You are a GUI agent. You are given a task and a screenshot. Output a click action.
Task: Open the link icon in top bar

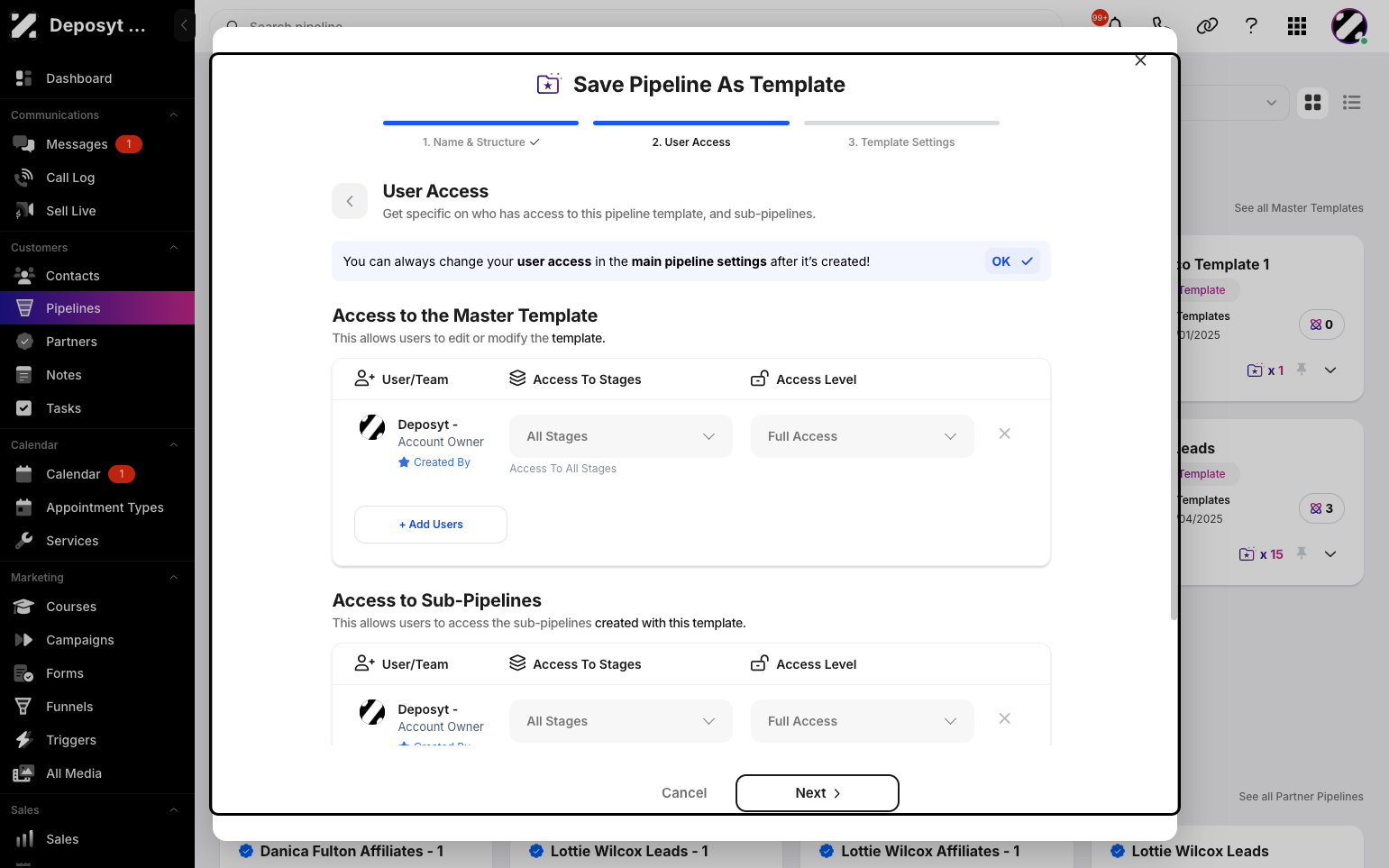(1207, 26)
